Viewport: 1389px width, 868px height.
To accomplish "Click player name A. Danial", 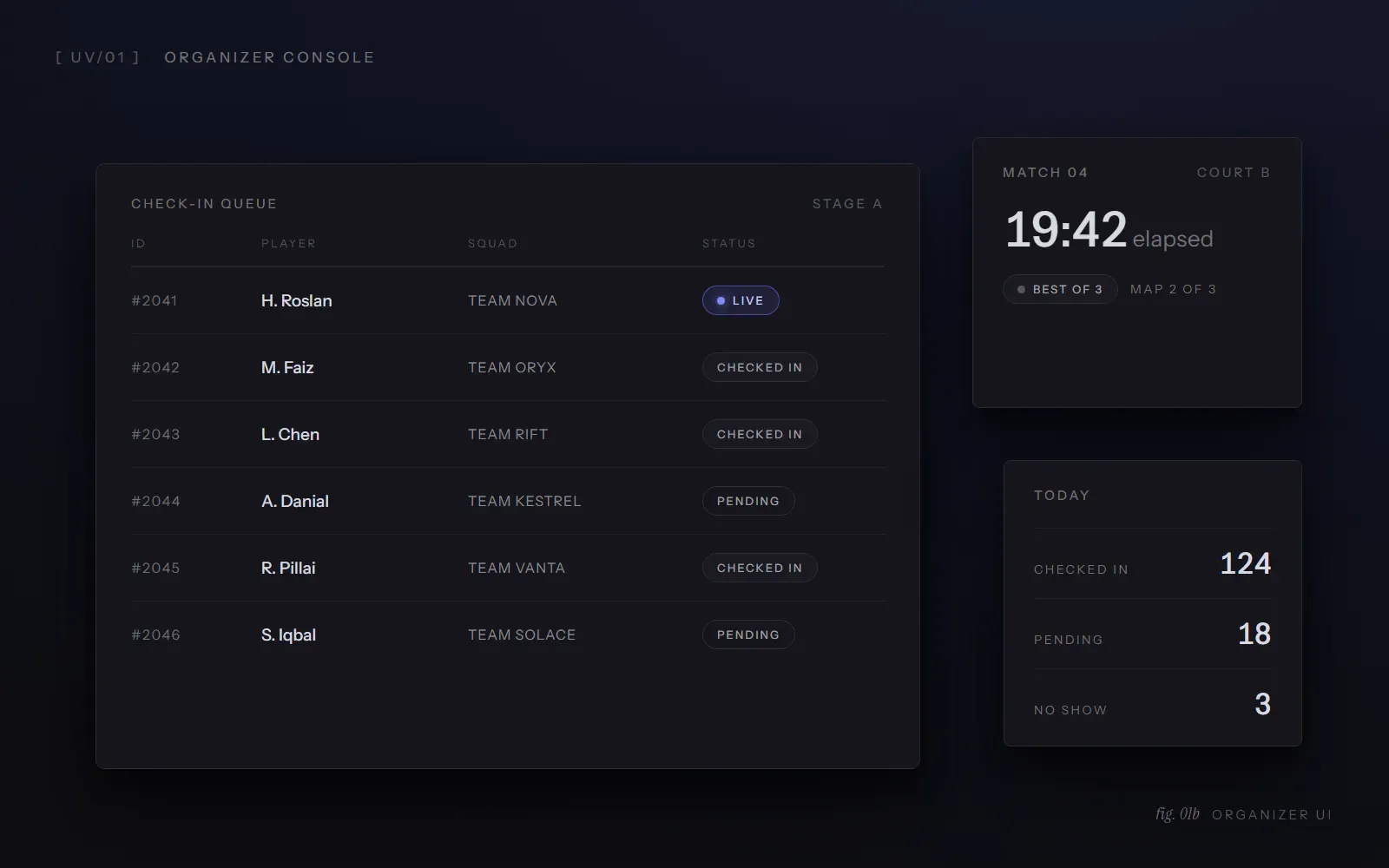I will [x=295, y=501].
